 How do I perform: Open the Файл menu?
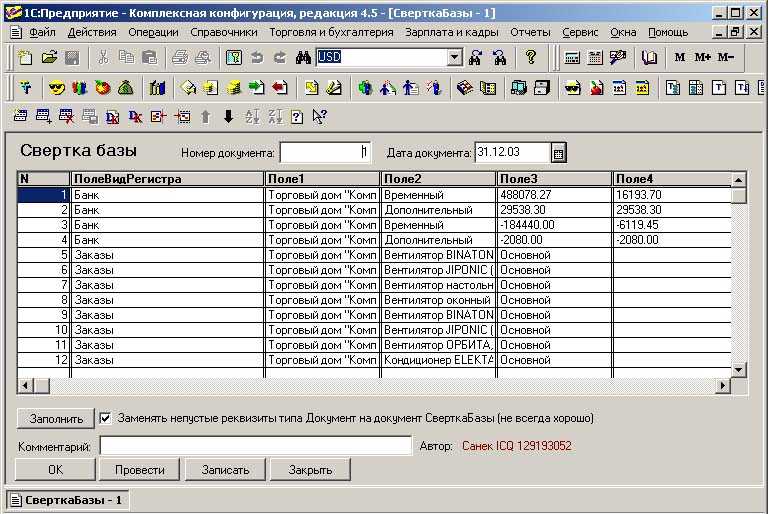[42, 32]
